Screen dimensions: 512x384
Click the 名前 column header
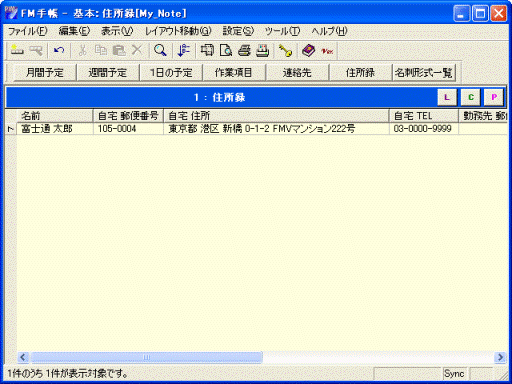click(55, 116)
